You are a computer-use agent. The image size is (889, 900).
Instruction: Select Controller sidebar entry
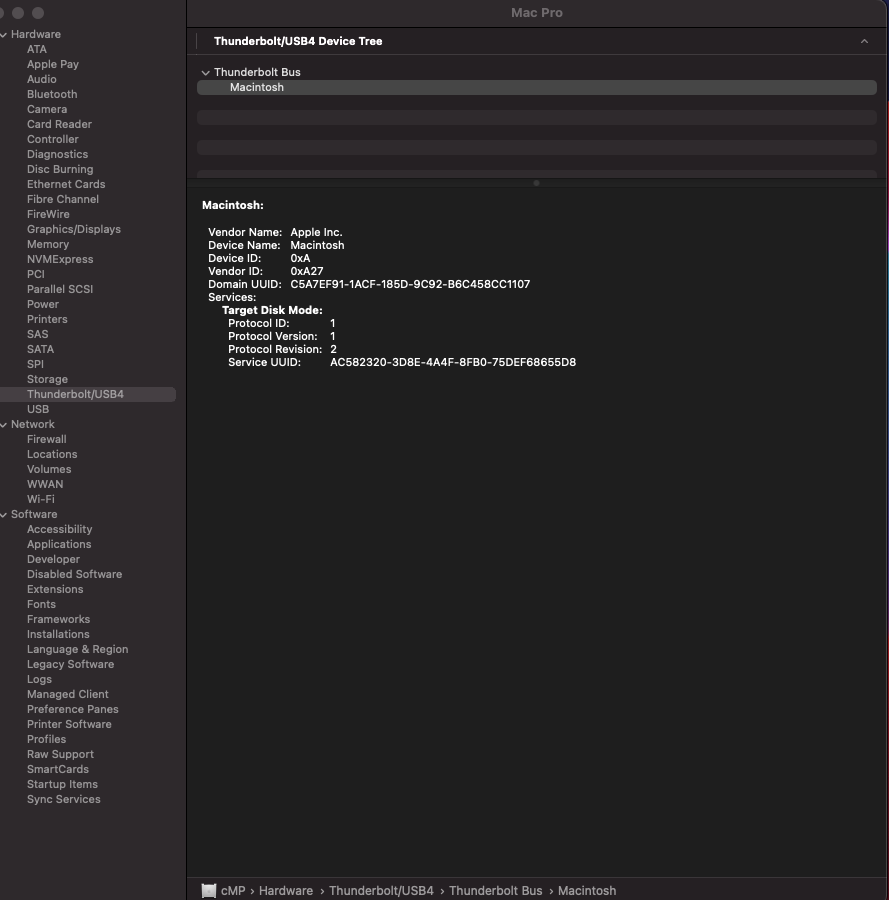(x=52, y=139)
